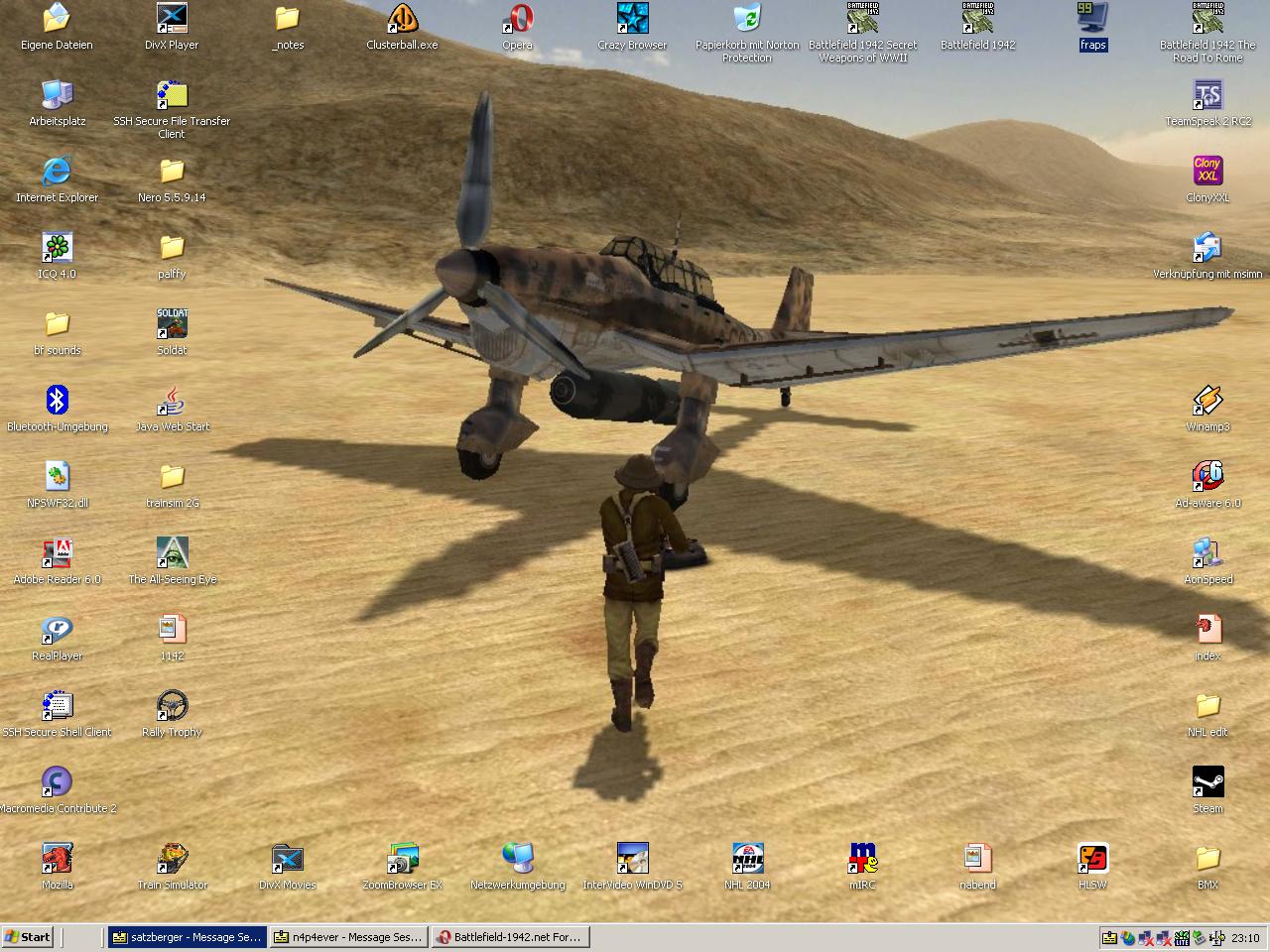Viewport: 1270px width, 952px height.
Task: Launch DivX Player shortcut
Action: pyautogui.click(x=172, y=27)
